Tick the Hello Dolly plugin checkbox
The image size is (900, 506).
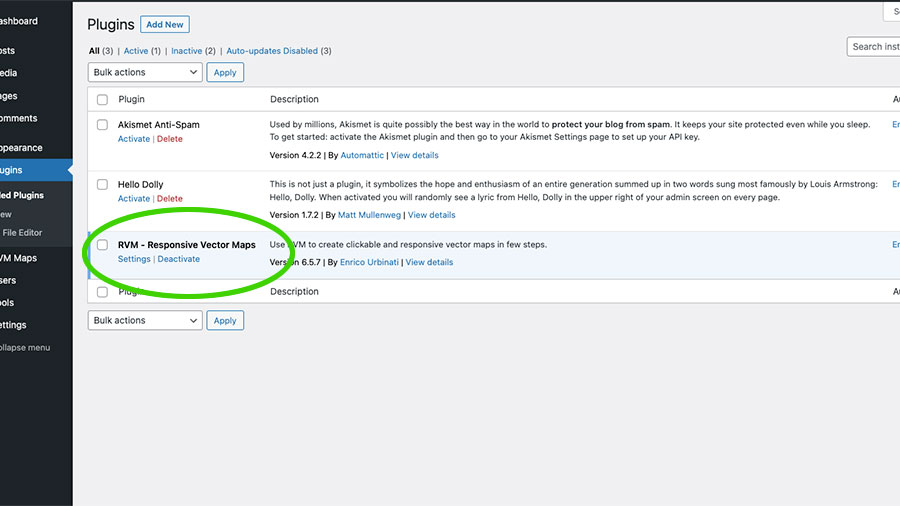(102, 184)
